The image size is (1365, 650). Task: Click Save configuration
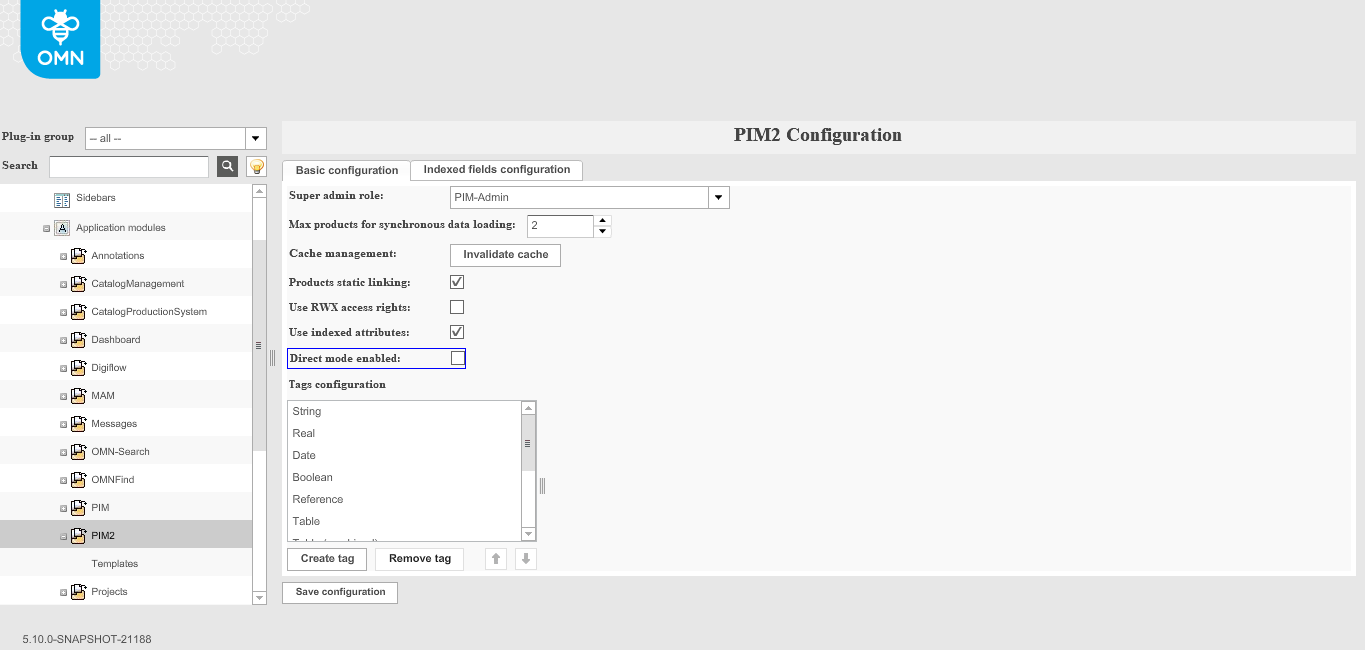[x=339, y=592]
